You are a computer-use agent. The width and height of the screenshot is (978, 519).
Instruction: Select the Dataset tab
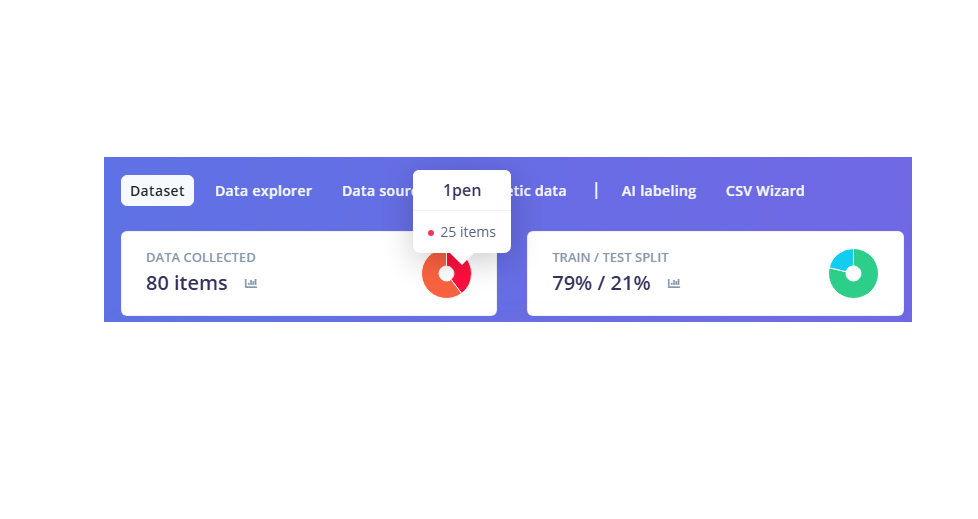pyautogui.click(x=157, y=191)
